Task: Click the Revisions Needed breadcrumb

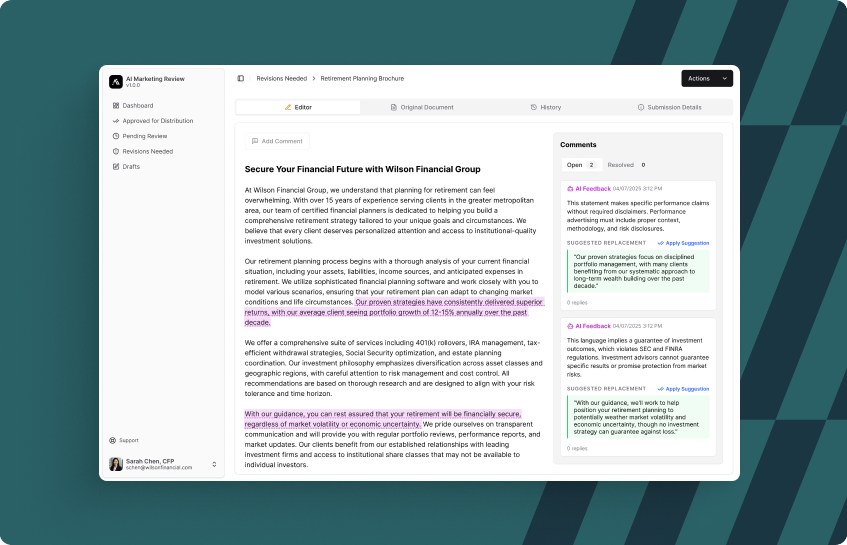Action: 281,78
